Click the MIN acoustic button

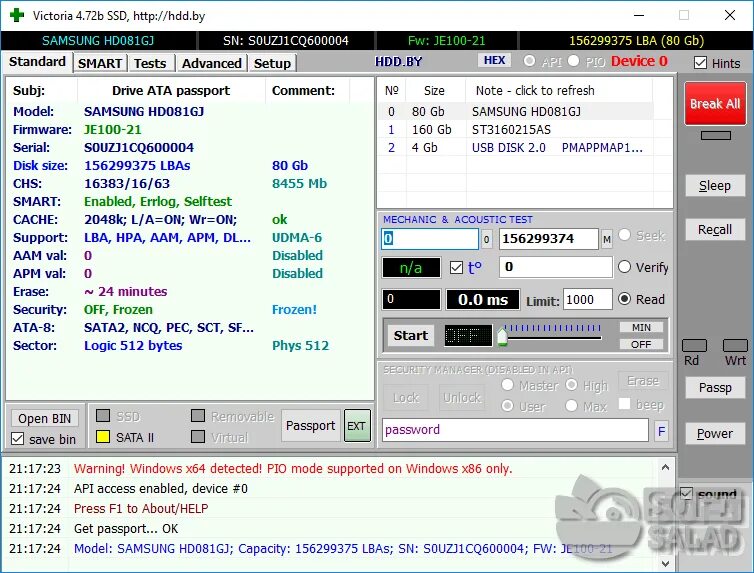click(641, 327)
